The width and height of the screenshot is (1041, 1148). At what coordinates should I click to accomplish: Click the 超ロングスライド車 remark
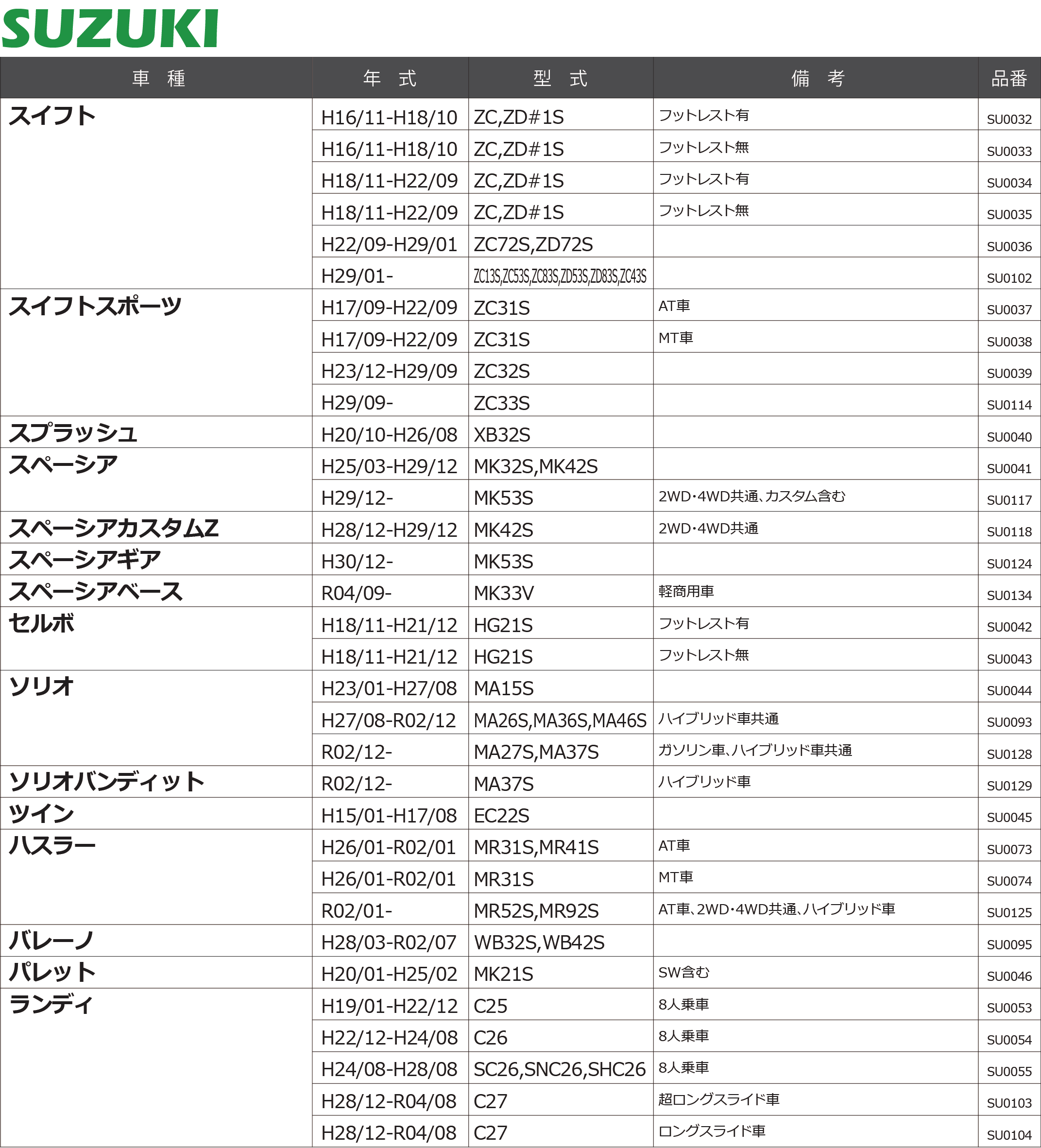coord(718,1099)
